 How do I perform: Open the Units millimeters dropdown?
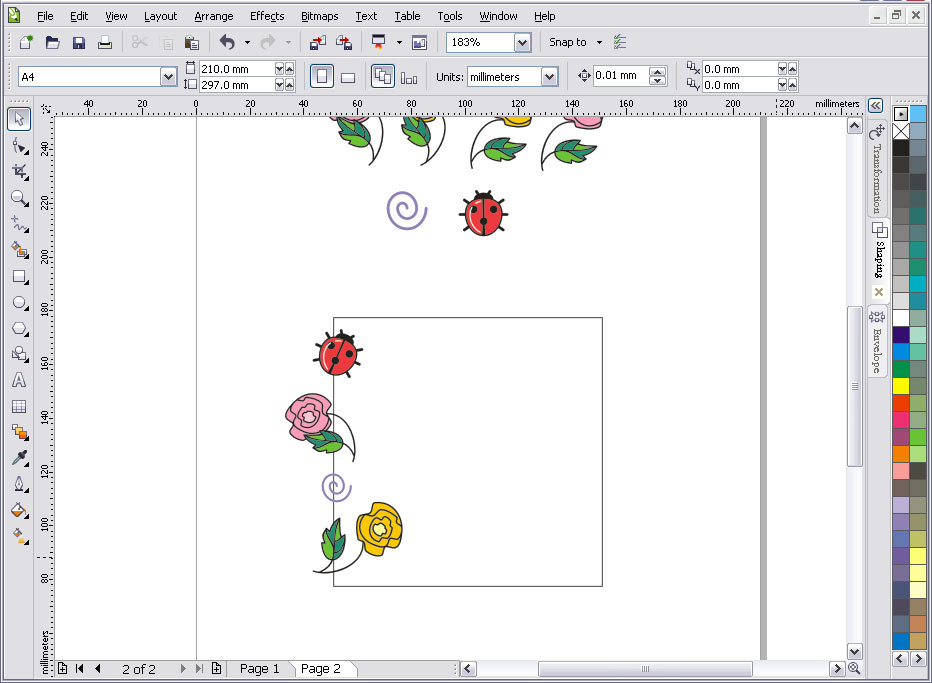pyautogui.click(x=550, y=77)
